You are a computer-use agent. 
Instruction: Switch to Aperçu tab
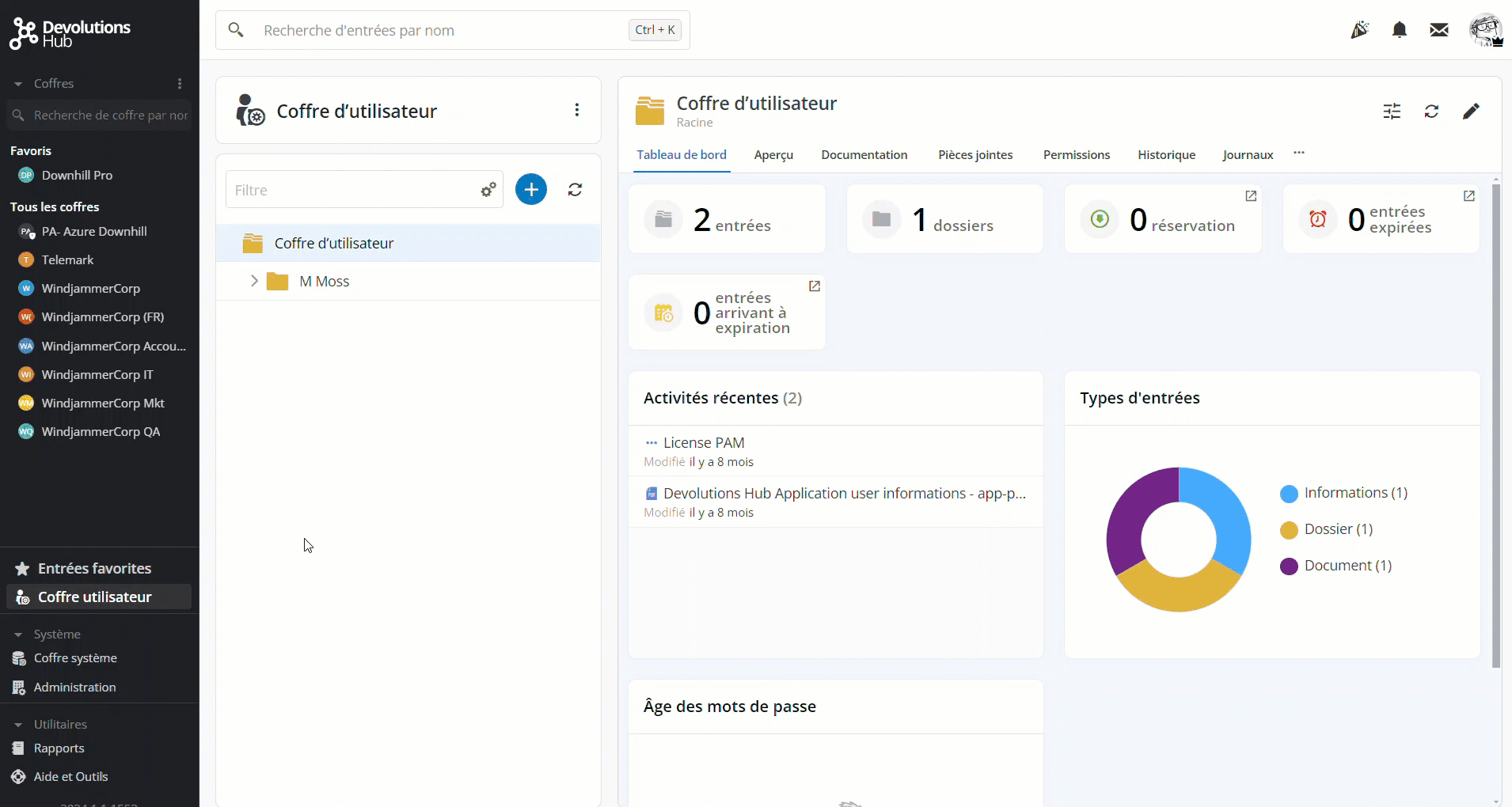pyautogui.click(x=773, y=155)
